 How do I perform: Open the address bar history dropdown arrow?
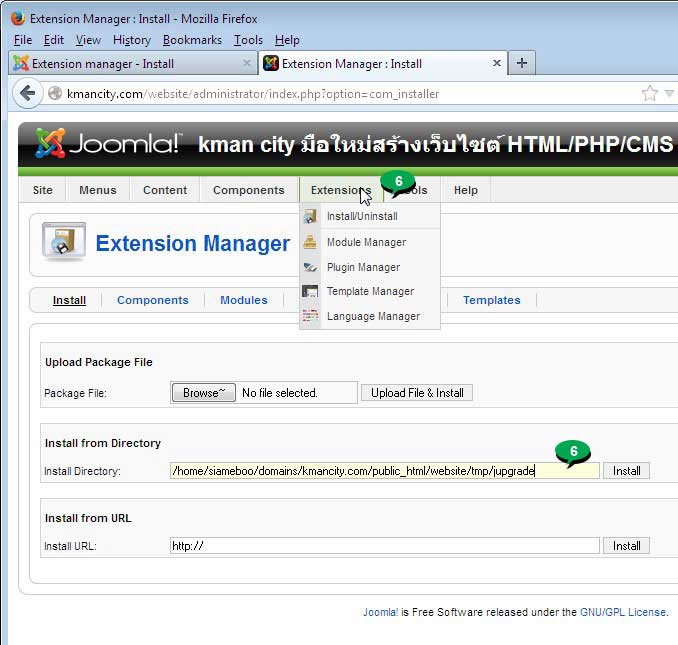pyautogui.click(x=669, y=93)
